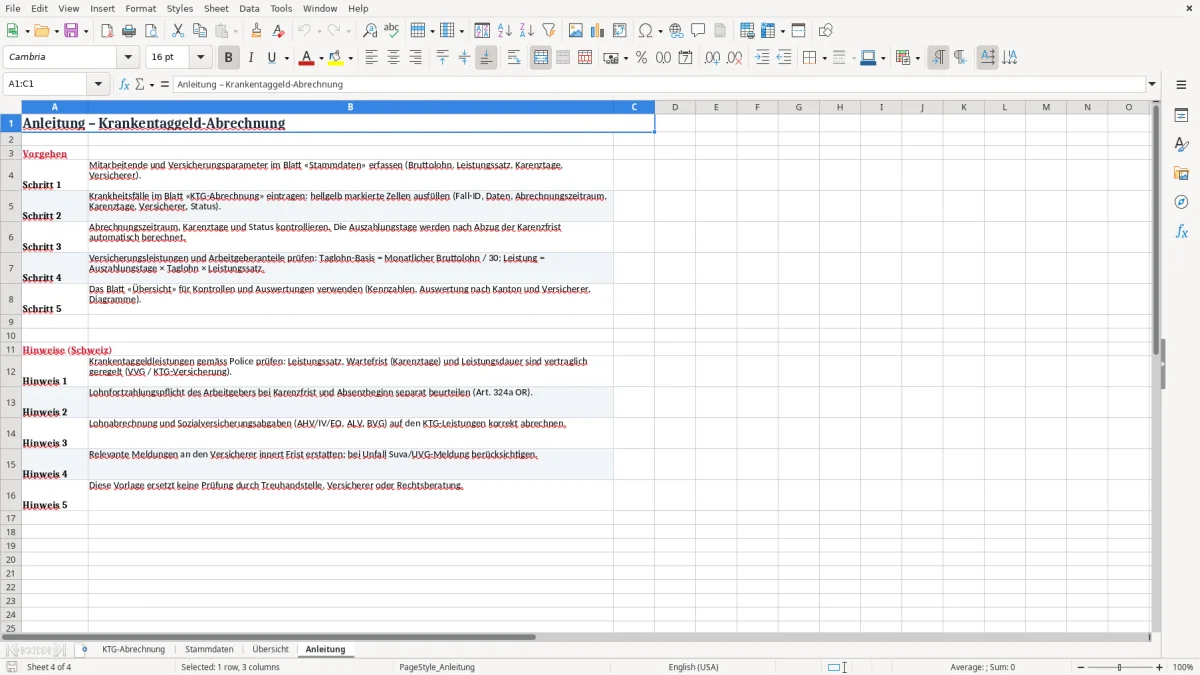The image size is (1200, 675).
Task: Click the zoom slider handle
Action: pos(1120,667)
